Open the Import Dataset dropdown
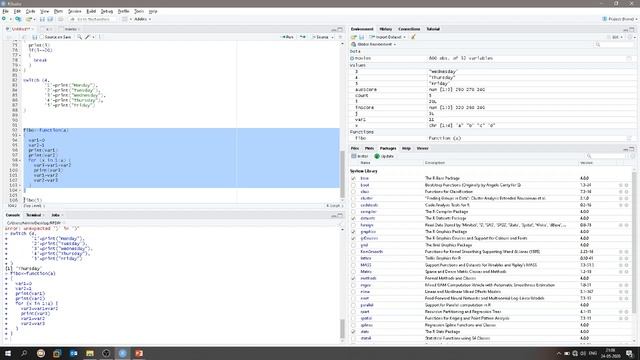Screen dimensions: 640x360 pos(387,37)
